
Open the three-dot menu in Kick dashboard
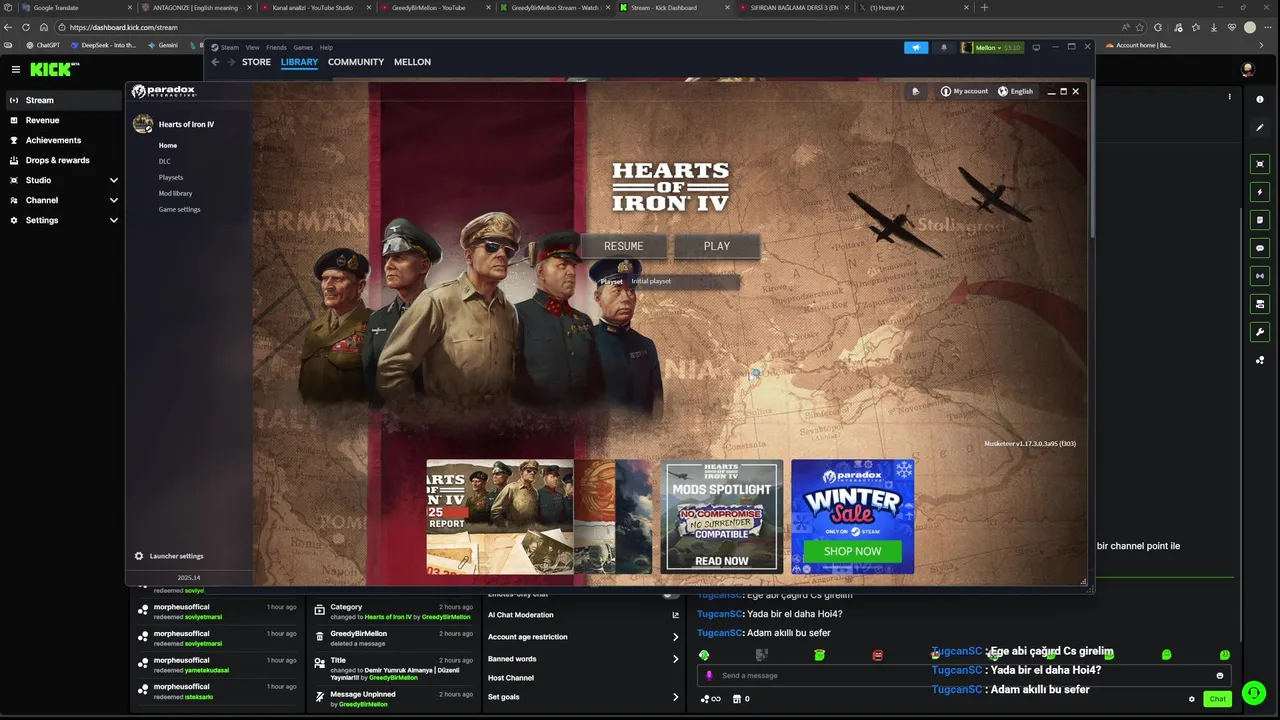(x=1230, y=97)
